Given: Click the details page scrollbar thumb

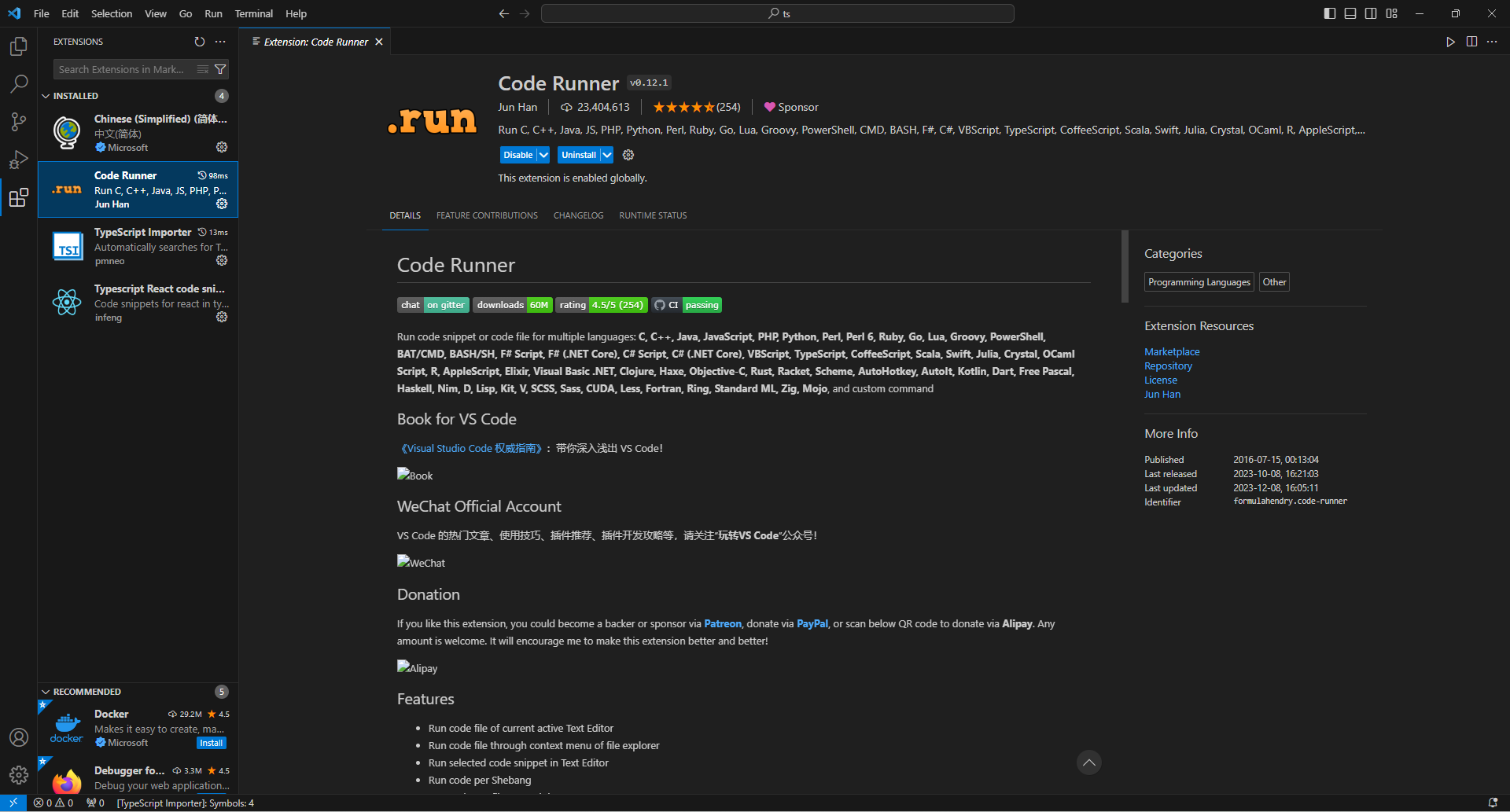Looking at the screenshot, I should (x=1125, y=266).
